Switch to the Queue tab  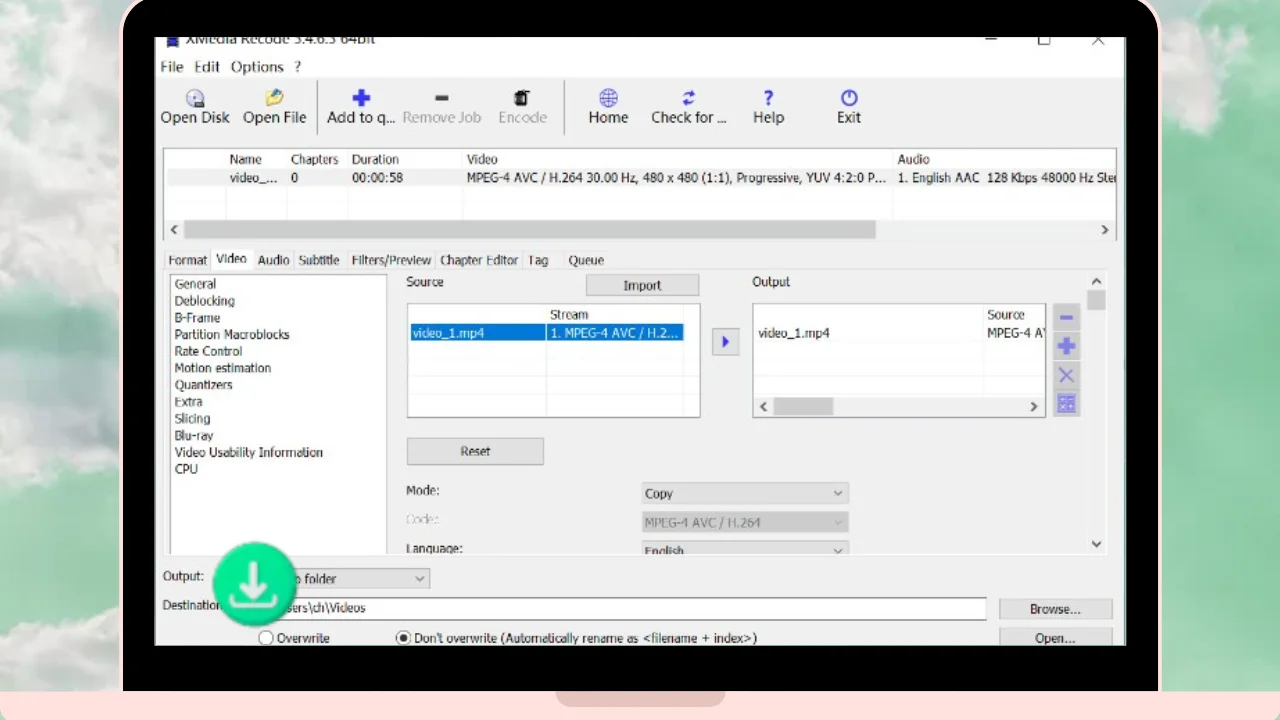pos(586,260)
